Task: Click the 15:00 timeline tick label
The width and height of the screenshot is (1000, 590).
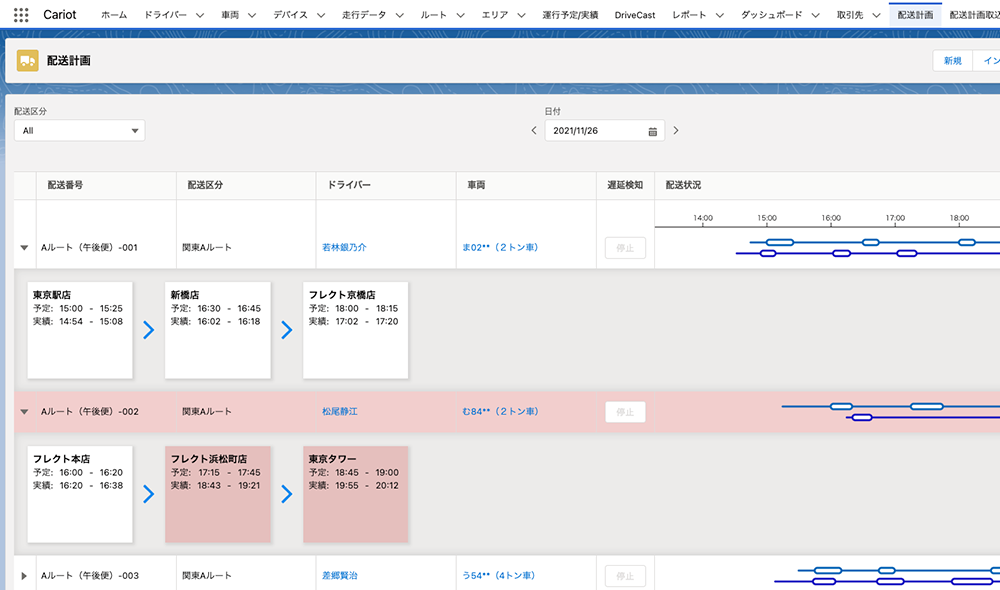Action: [767, 218]
